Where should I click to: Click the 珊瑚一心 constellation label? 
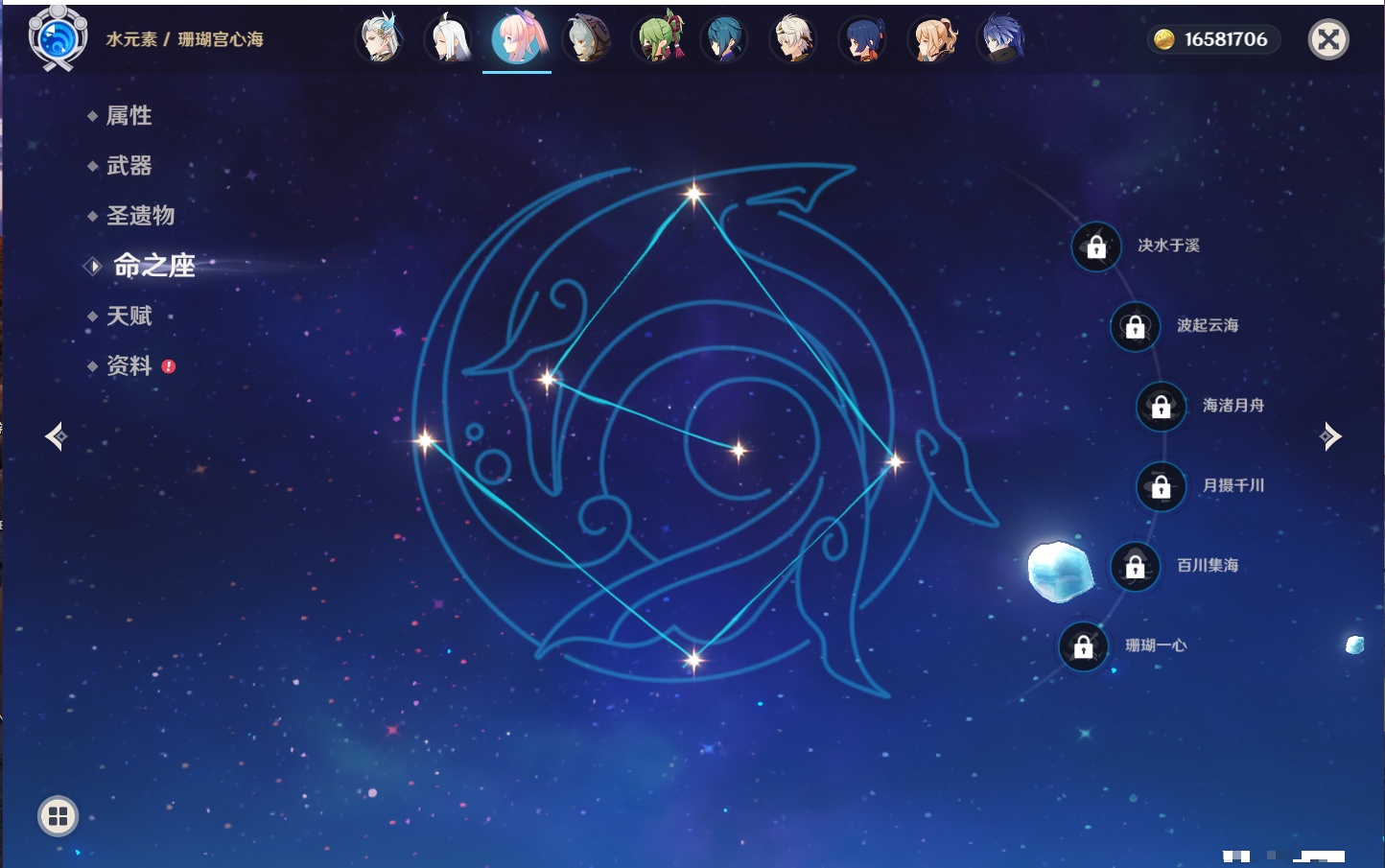tap(1156, 645)
